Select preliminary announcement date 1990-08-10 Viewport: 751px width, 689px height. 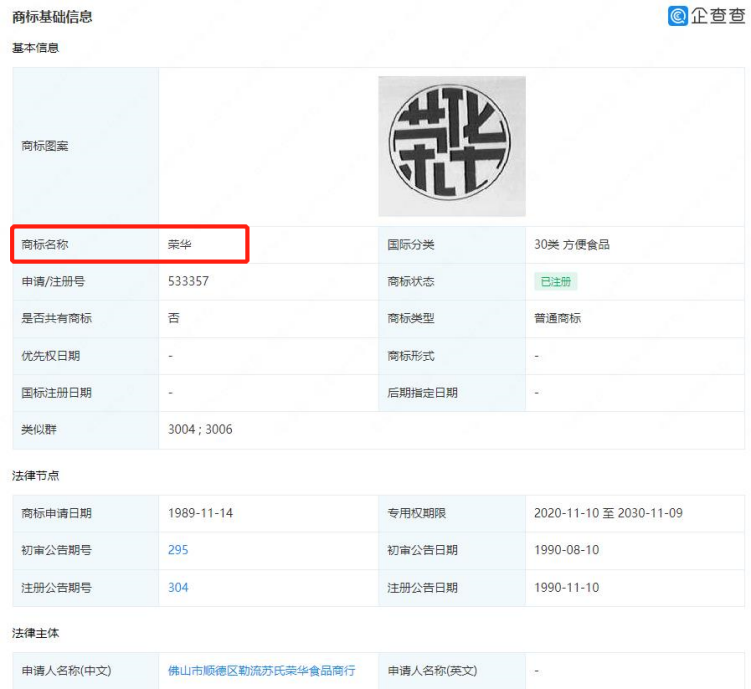(567, 550)
